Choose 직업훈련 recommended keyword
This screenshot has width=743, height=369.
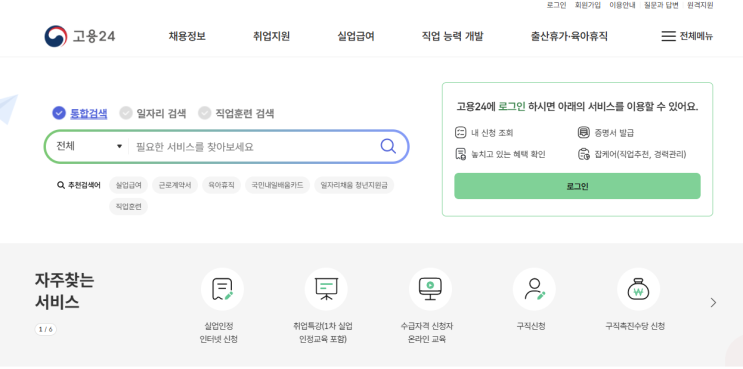point(128,207)
